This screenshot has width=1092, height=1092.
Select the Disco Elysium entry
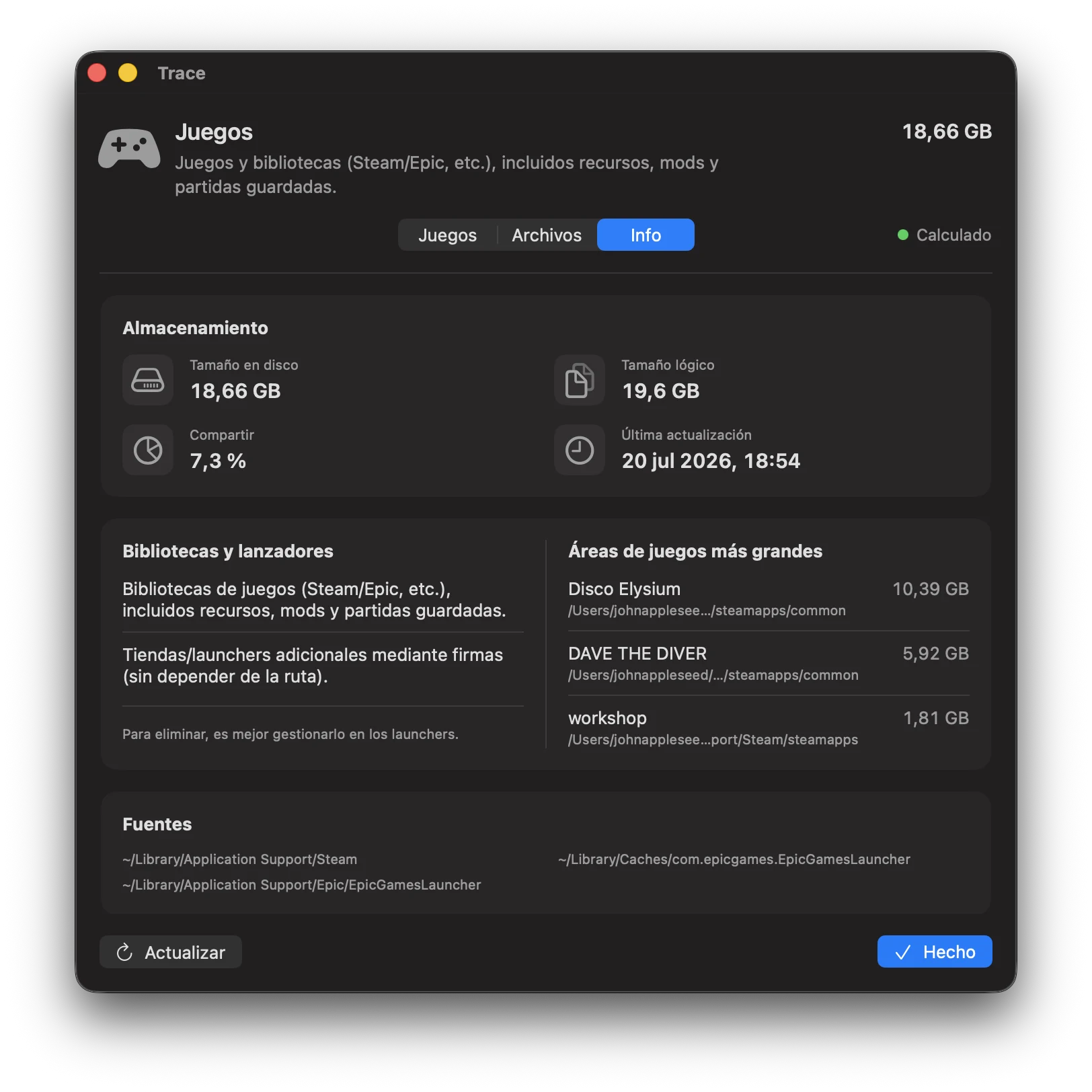769,598
